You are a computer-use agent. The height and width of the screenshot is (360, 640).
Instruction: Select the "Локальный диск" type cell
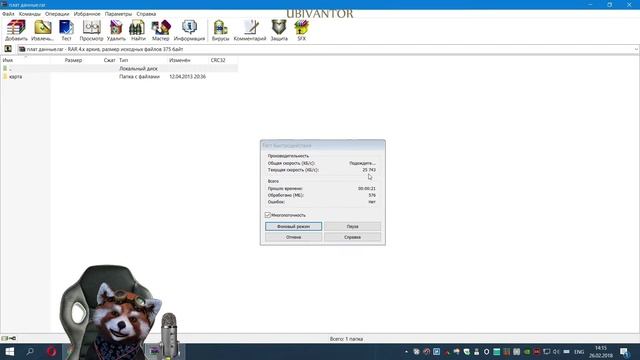tap(138, 69)
